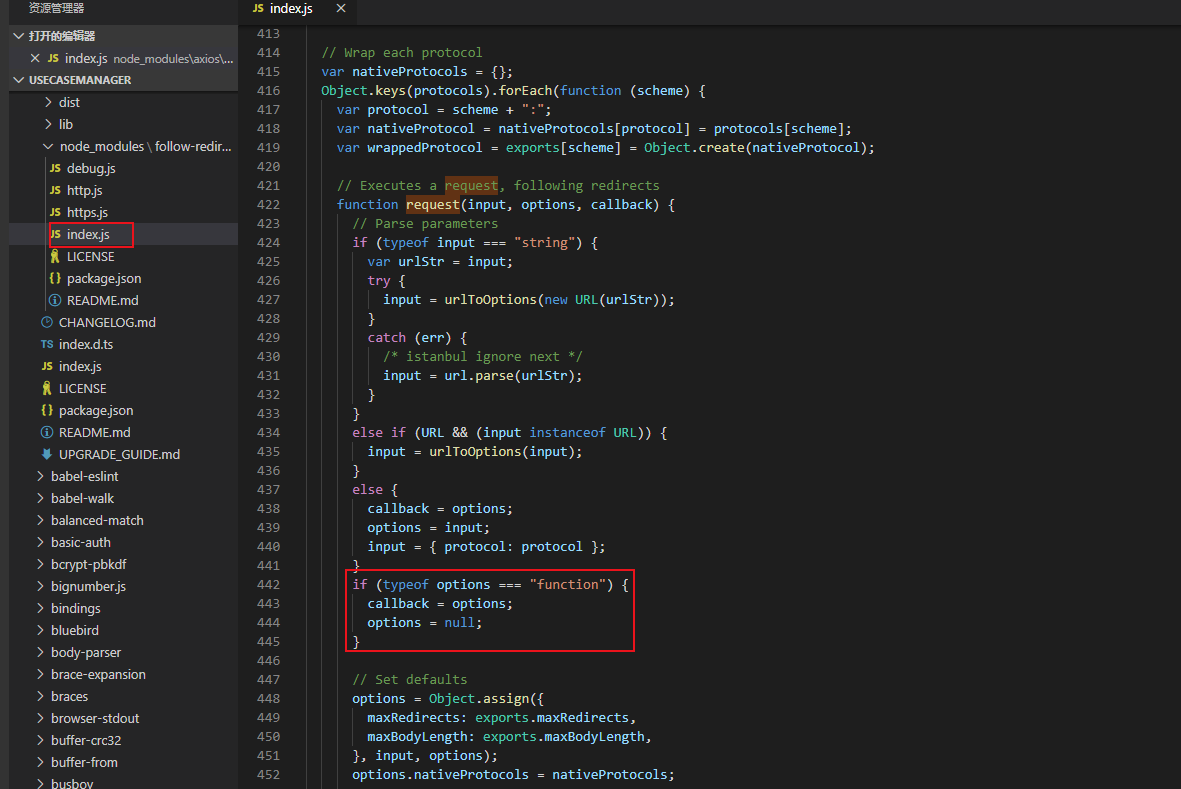Click the curly braces icon beside package.json
The width and height of the screenshot is (1181, 789).
(x=56, y=278)
